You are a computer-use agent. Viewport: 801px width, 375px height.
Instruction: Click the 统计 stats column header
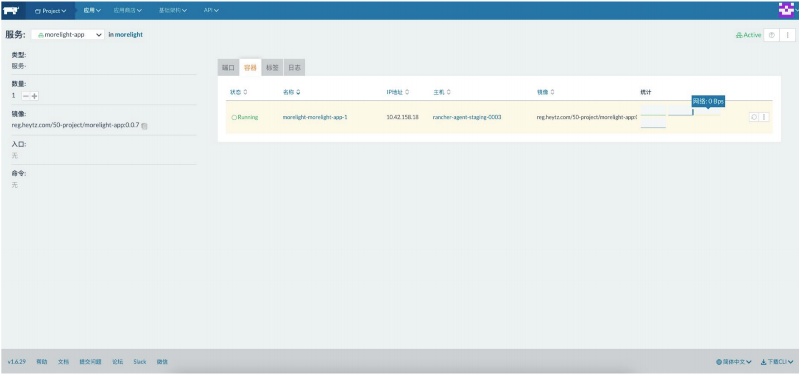coord(646,92)
